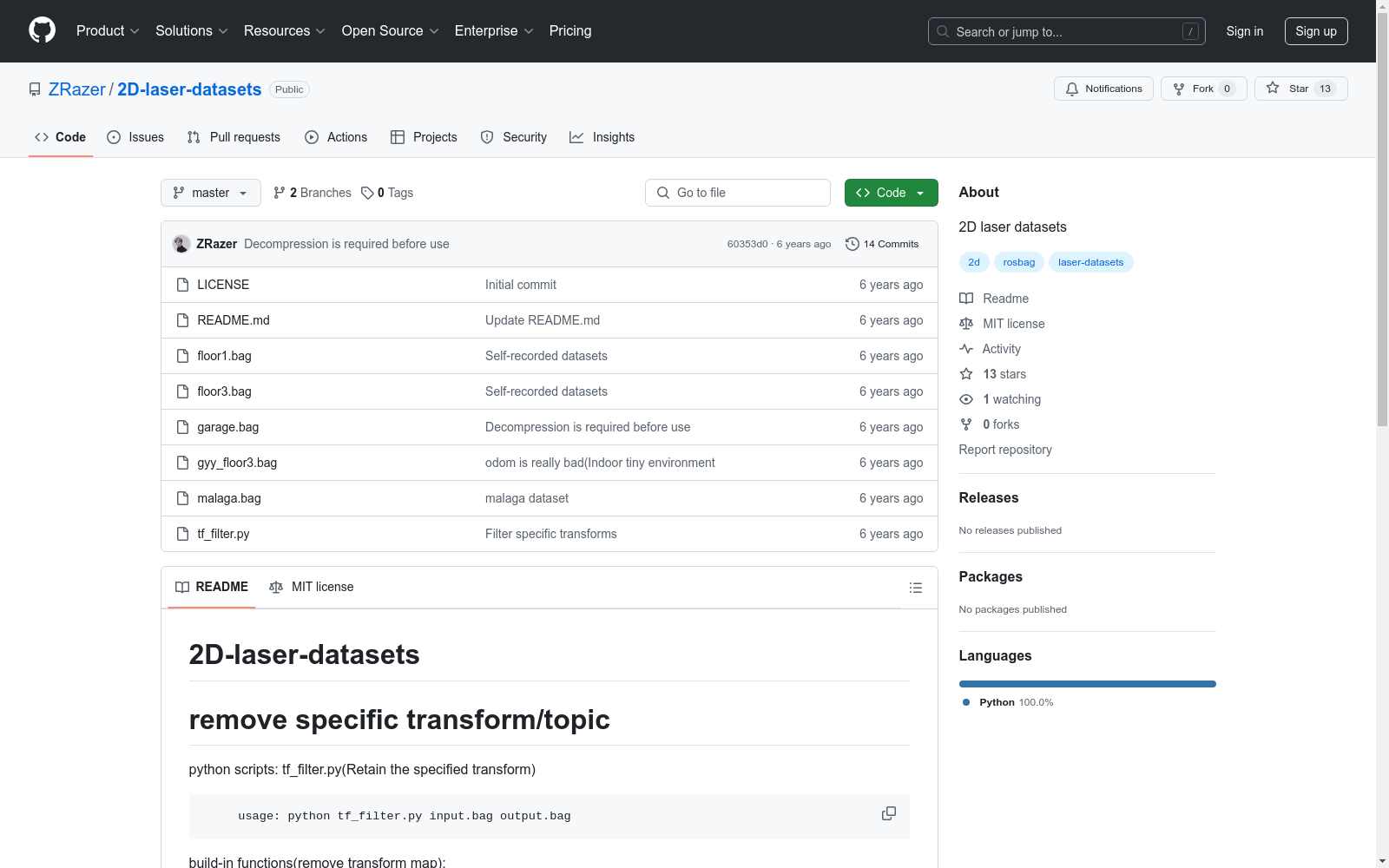Click the file icon next to gyy_floor3.bag
Screen dimensions: 1389x868
[182, 463]
